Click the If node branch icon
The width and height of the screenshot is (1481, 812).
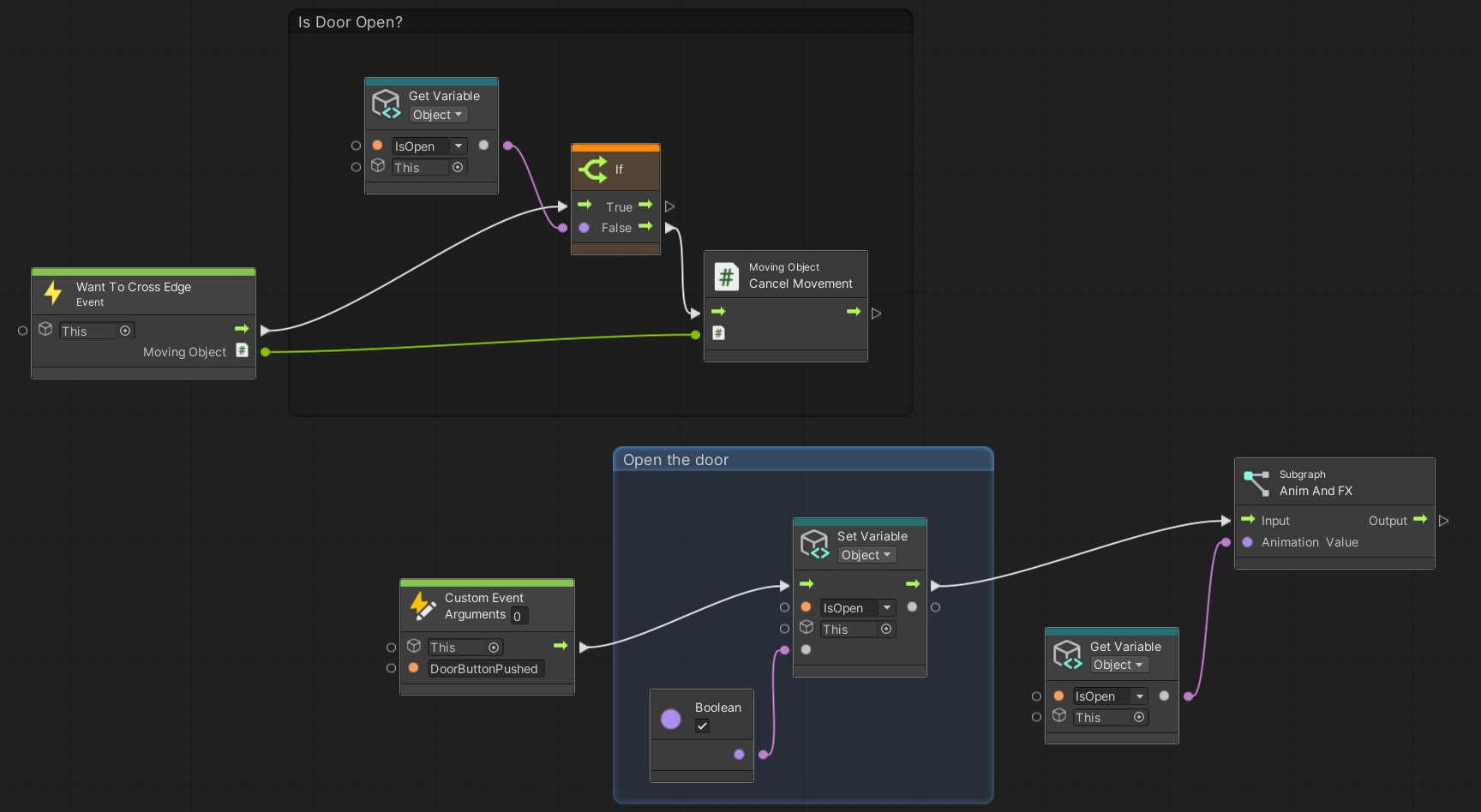click(x=593, y=170)
